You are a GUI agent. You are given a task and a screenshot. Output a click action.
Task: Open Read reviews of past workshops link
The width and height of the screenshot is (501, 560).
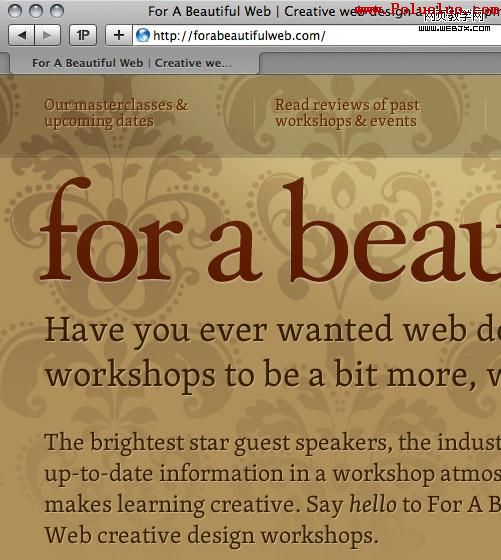click(x=347, y=113)
